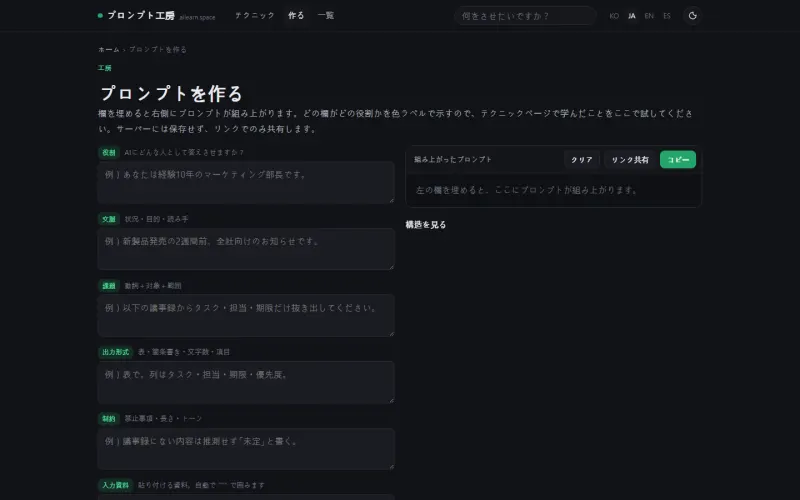This screenshot has width=800, height=500.
Task: Expand the 構造を見る section
Action: (x=426, y=224)
